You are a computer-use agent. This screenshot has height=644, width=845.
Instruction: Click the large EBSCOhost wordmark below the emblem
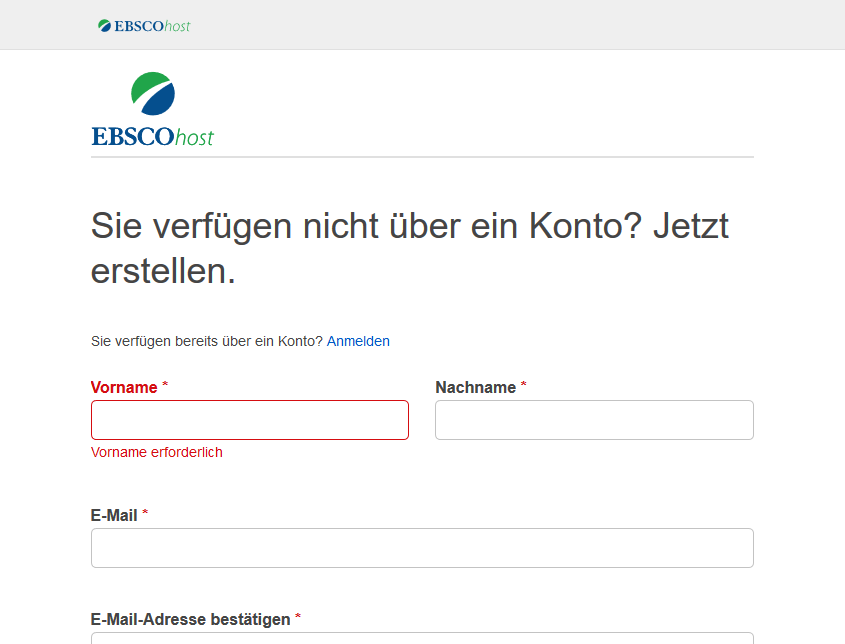[x=152, y=137]
